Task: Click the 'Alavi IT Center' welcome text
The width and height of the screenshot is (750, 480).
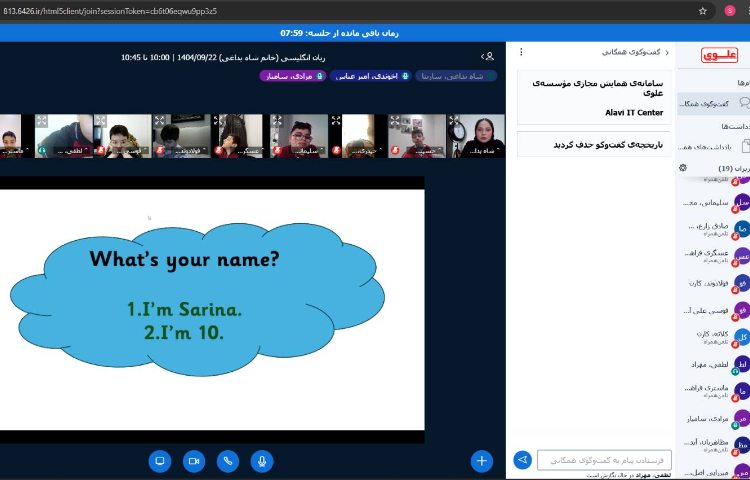Action: [634, 113]
